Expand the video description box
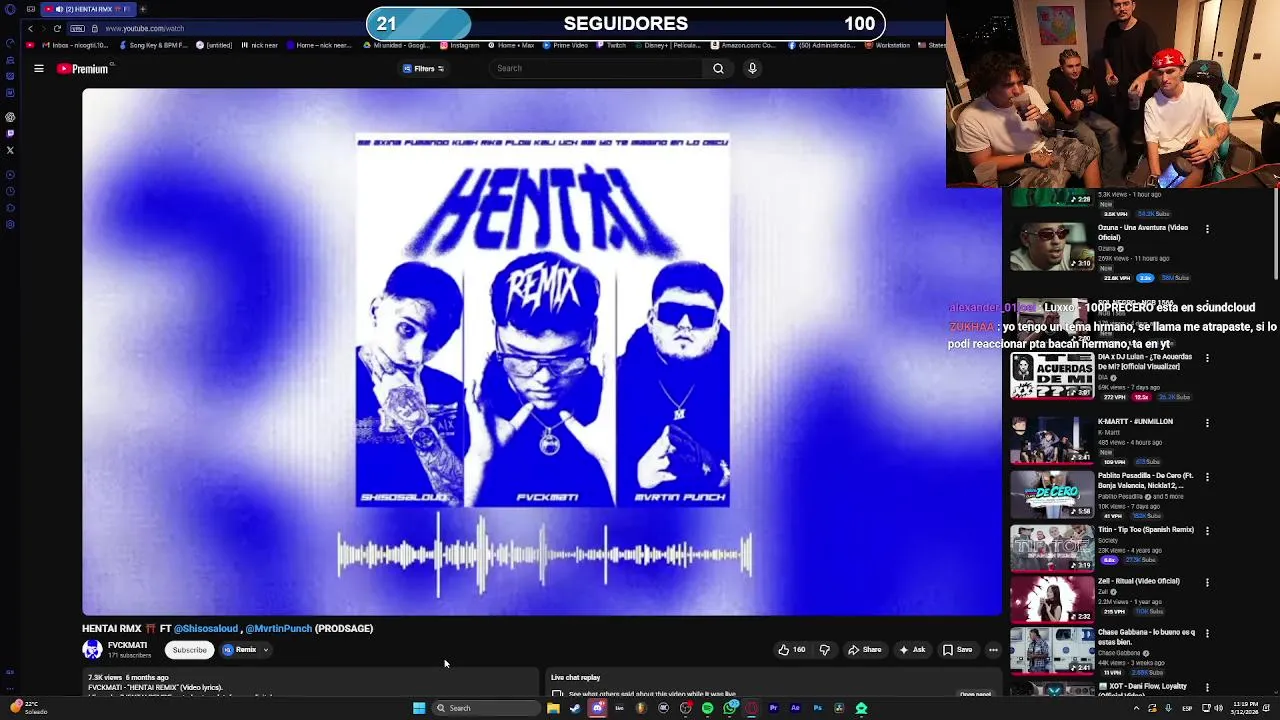The height and width of the screenshot is (720, 1280). [x=310, y=684]
